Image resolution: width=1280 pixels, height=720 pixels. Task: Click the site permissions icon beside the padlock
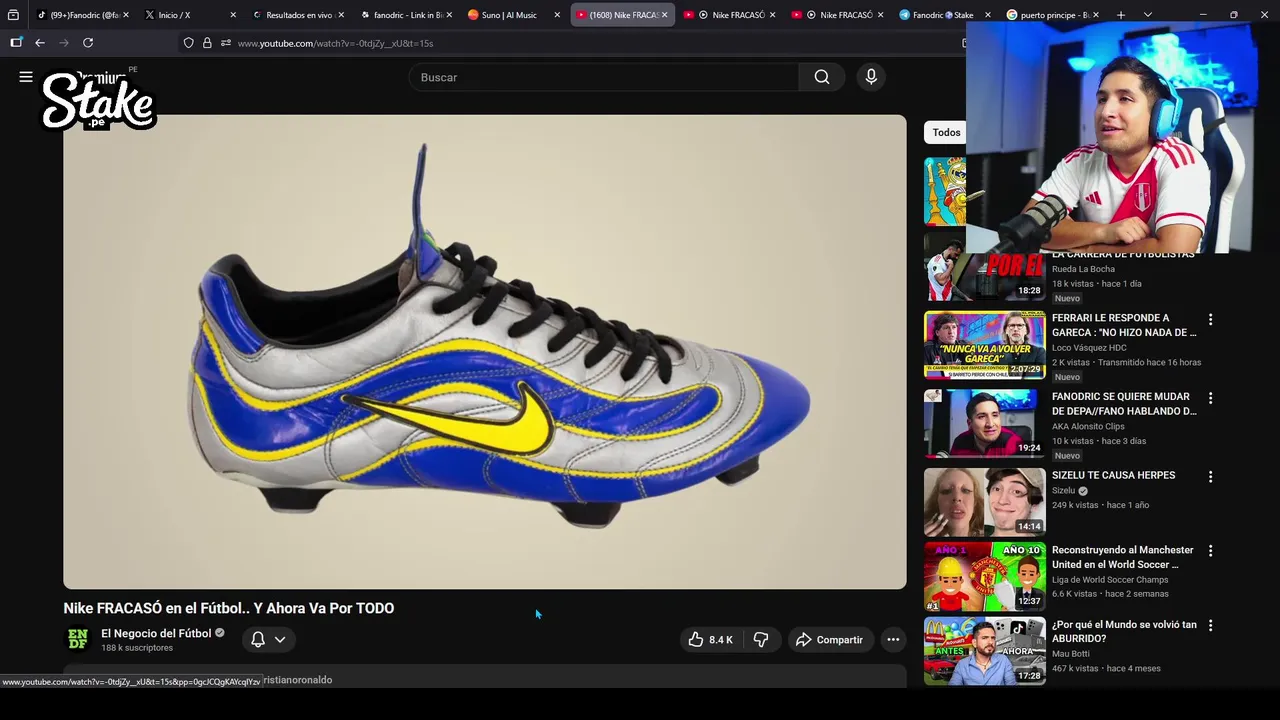point(226,43)
